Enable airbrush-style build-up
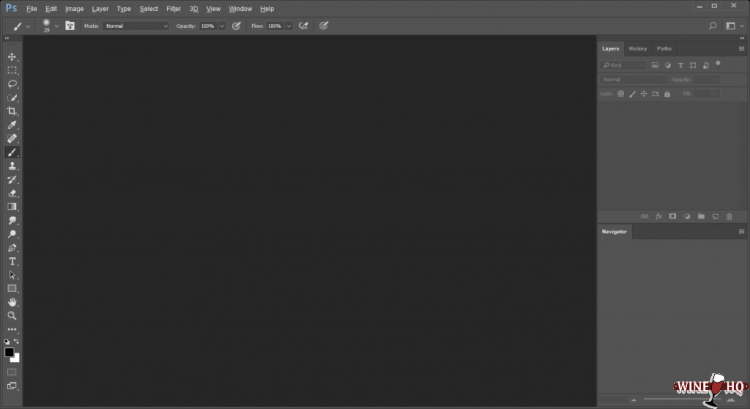 click(x=303, y=26)
